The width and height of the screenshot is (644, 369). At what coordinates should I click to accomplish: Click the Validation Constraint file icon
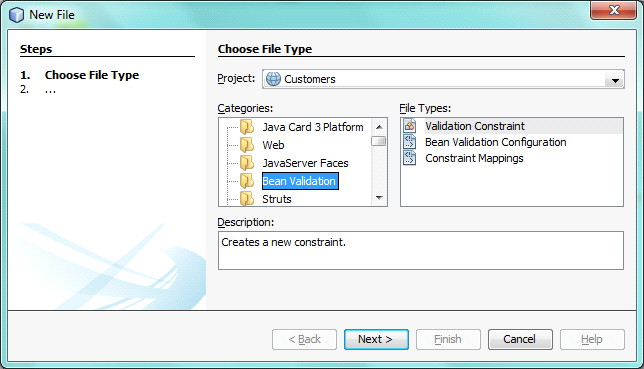(x=409, y=126)
